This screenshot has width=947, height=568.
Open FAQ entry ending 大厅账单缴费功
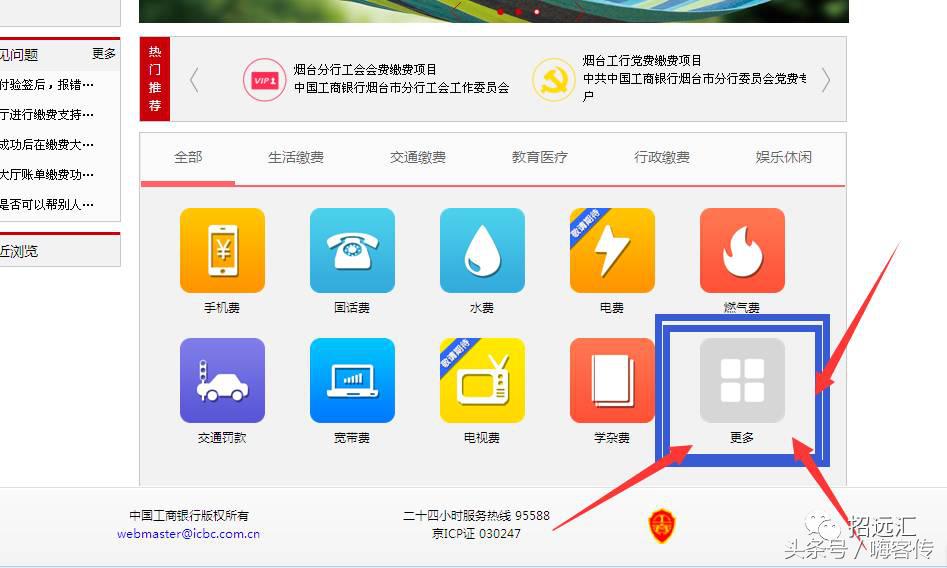click(47, 175)
